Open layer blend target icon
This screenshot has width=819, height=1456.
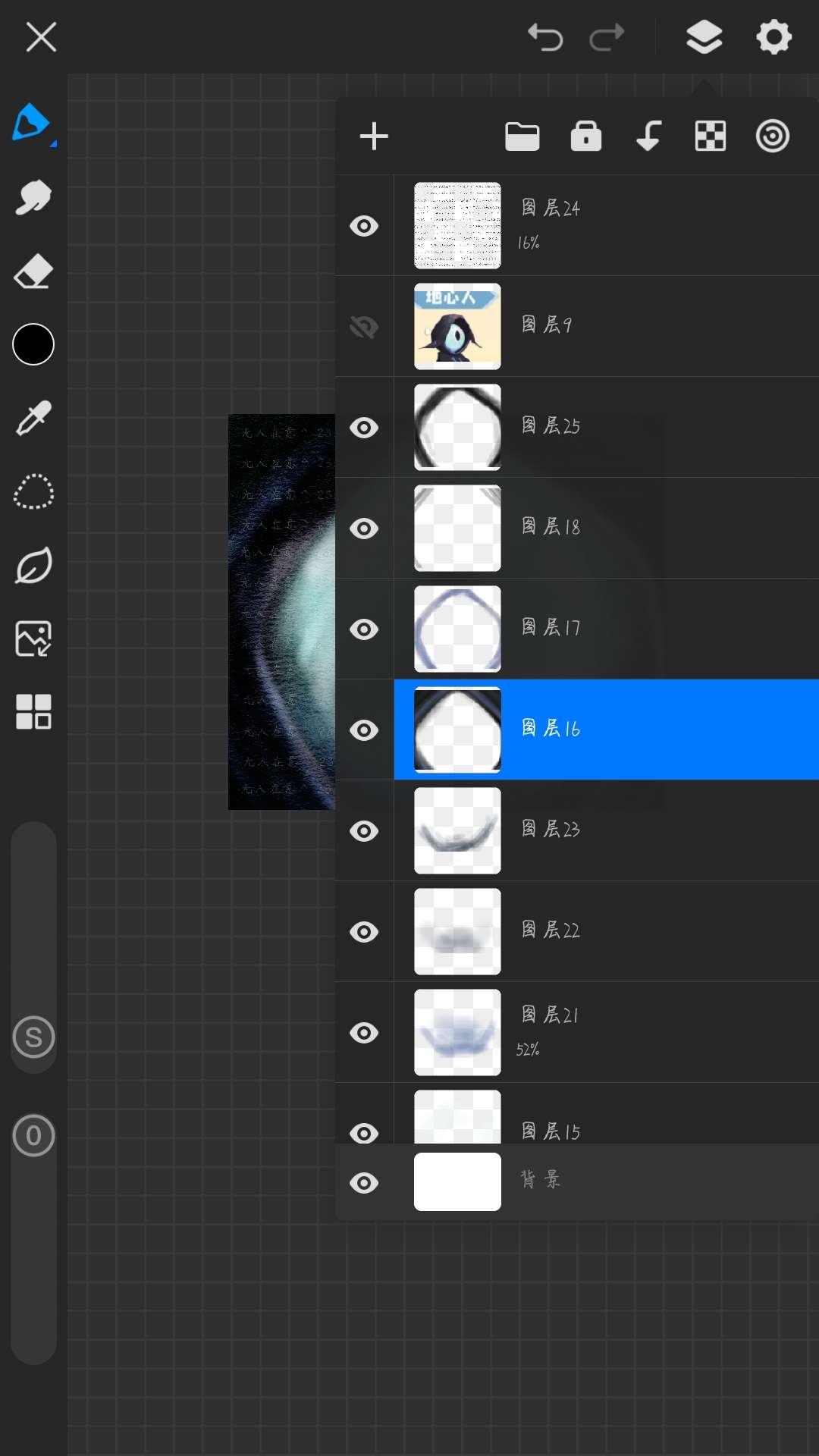773,136
